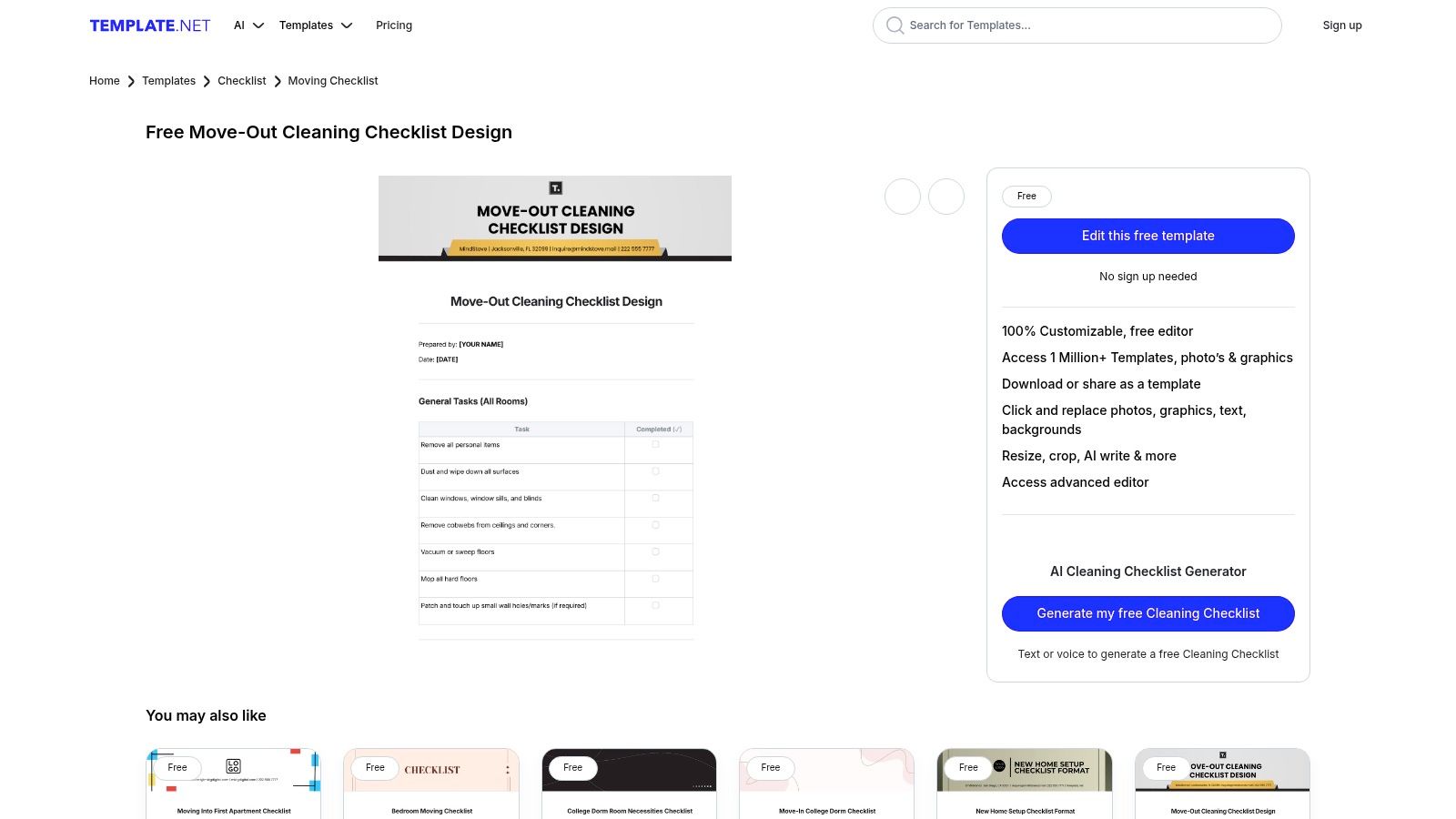The image size is (1456, 819).
Task: Click the T logo on the template preview
Action: tap(556, 188)
